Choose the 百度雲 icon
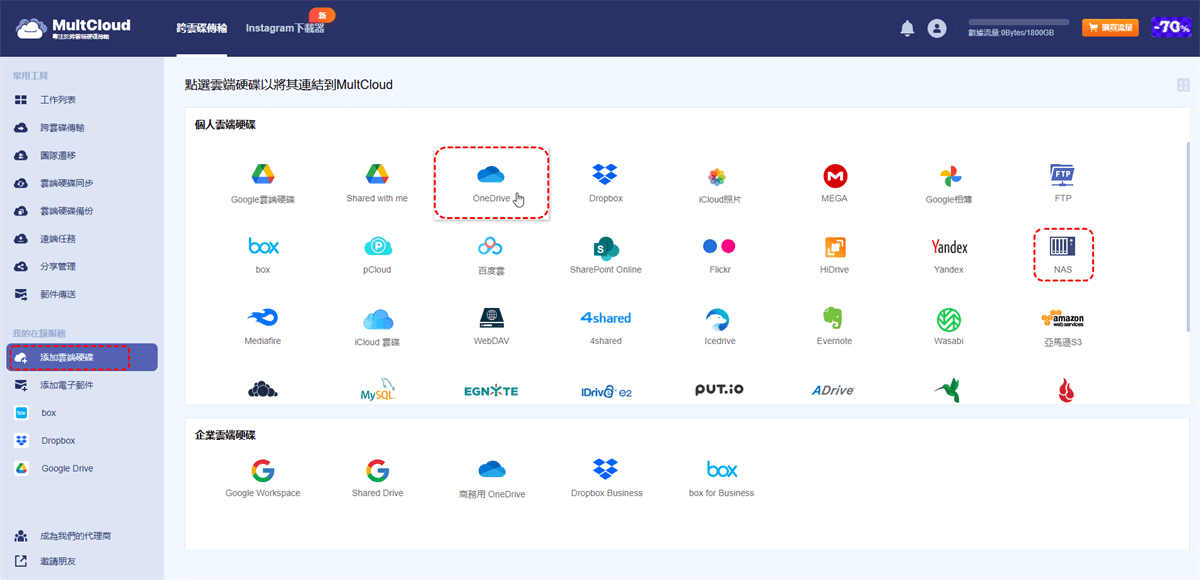The height and width of the screenshot is (580, 1200). tap(490, 246)
